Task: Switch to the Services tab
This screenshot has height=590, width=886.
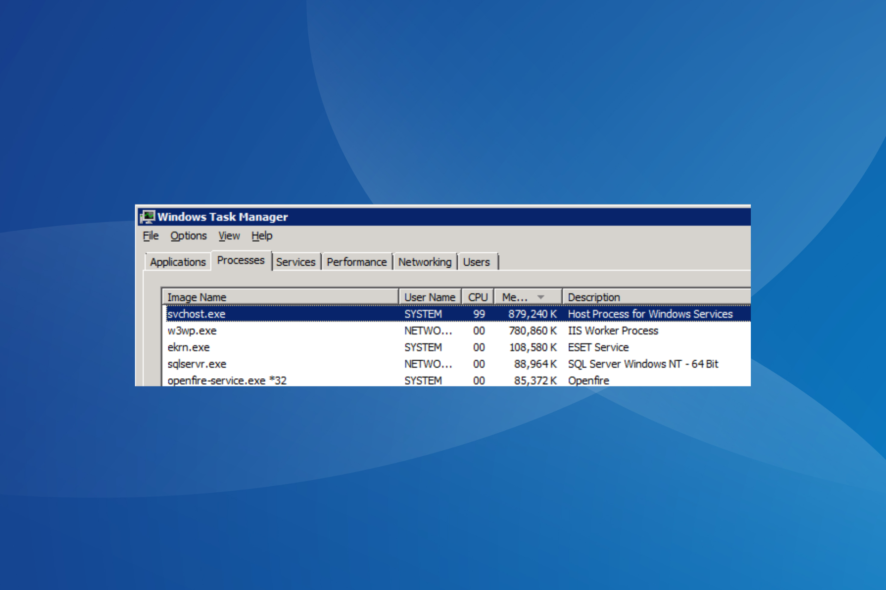Action: pyautogui.click(x=296, y=262)
